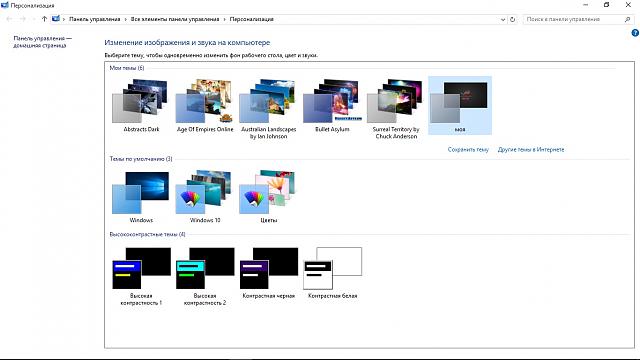
Task: Choose the Windows 10 theme
Action: point(205,197)
